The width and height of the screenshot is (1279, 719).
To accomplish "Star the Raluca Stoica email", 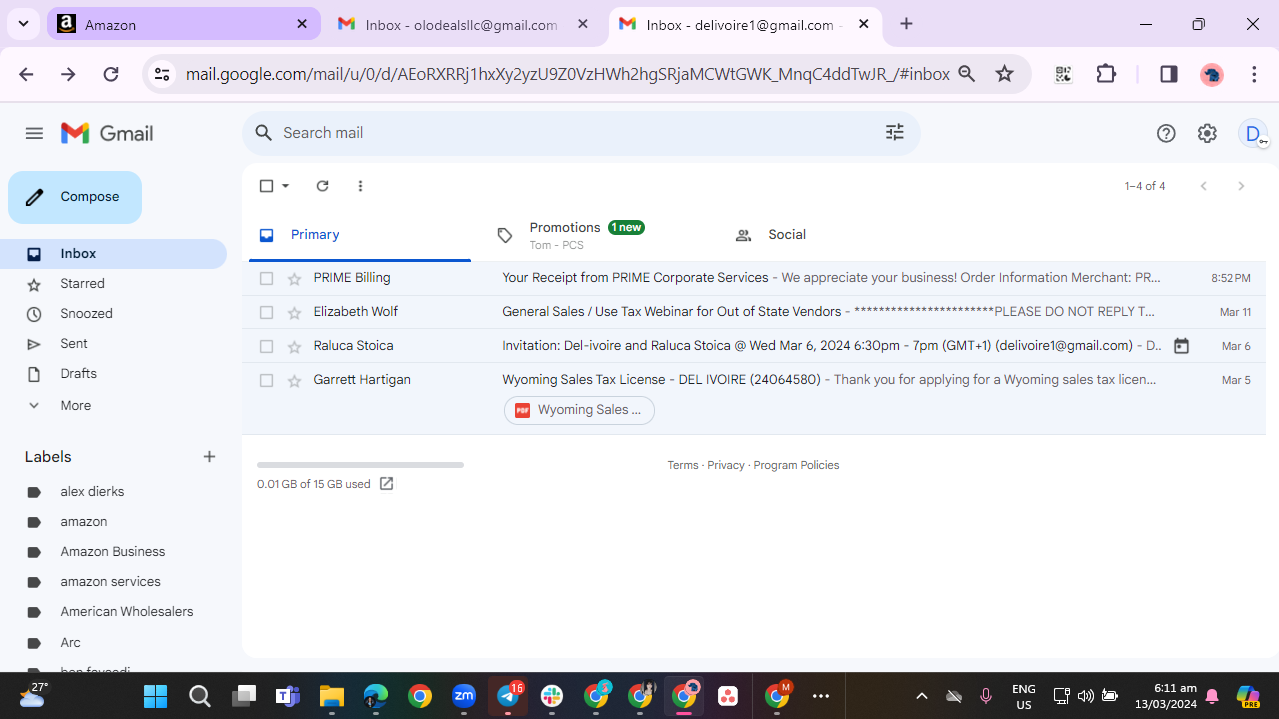I will coord(294,347).
